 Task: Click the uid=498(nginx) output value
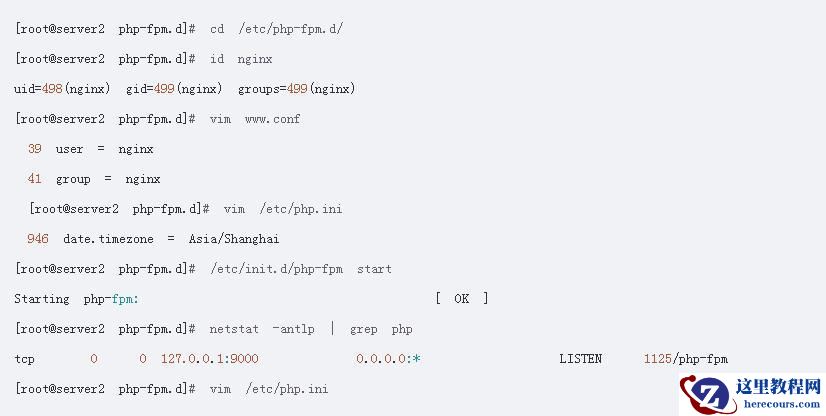(x=62, y=89)
